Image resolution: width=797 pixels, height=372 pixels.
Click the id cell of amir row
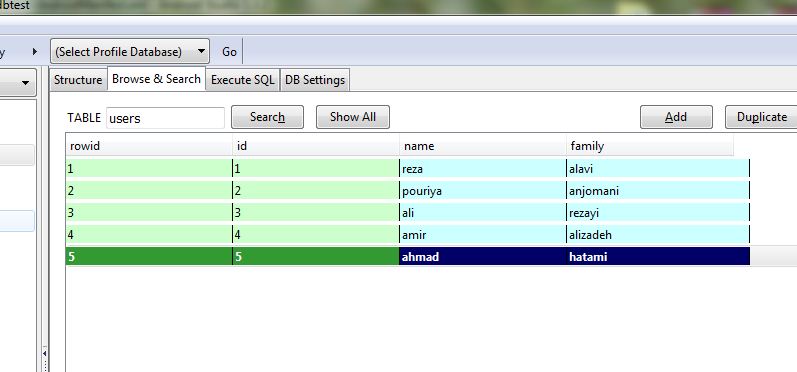[316, 234]
